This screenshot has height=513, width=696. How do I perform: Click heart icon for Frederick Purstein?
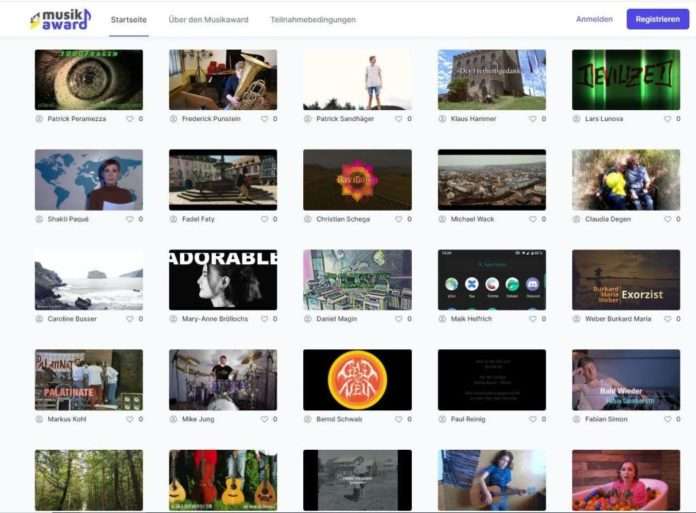[264, 119]
